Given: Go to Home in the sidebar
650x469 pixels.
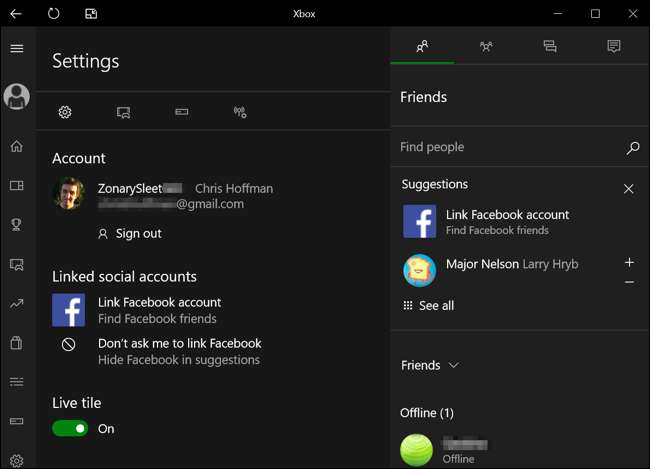Looking at the screenshot, I should (17, 146).
